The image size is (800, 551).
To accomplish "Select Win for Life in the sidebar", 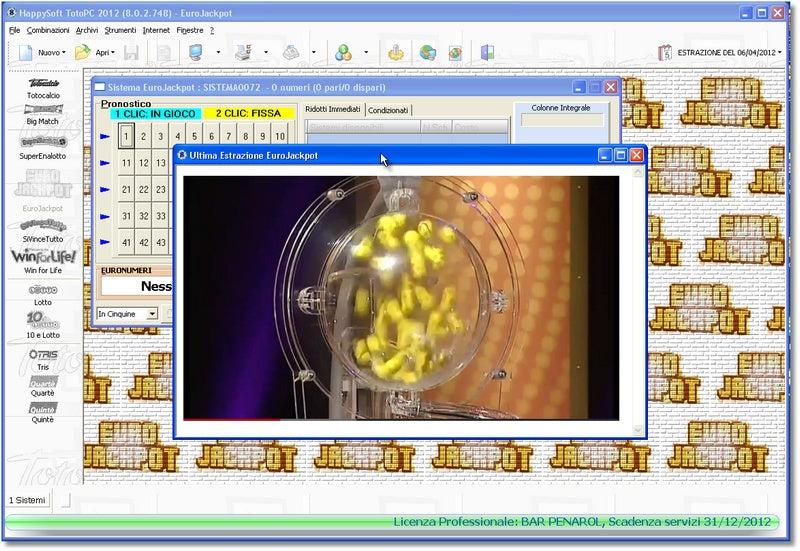I will coord(43,261).
